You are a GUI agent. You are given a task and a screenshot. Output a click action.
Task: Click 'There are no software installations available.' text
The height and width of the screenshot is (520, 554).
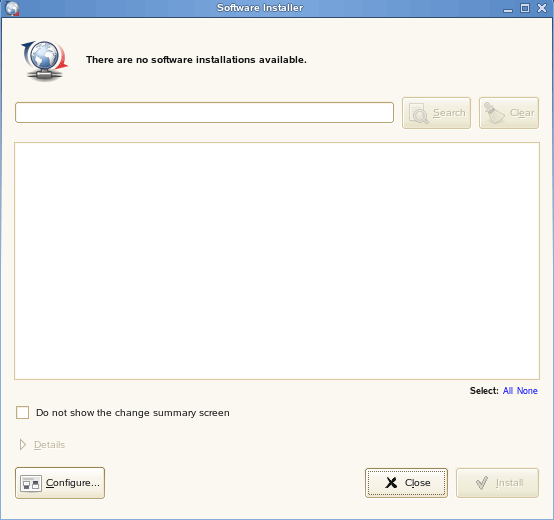(x=196, y=60)
